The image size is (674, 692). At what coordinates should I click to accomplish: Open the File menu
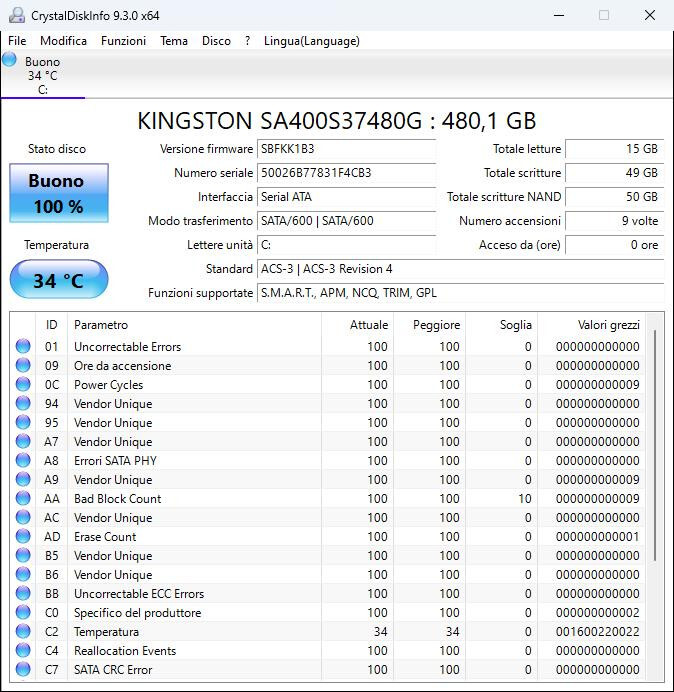point(17,41)
